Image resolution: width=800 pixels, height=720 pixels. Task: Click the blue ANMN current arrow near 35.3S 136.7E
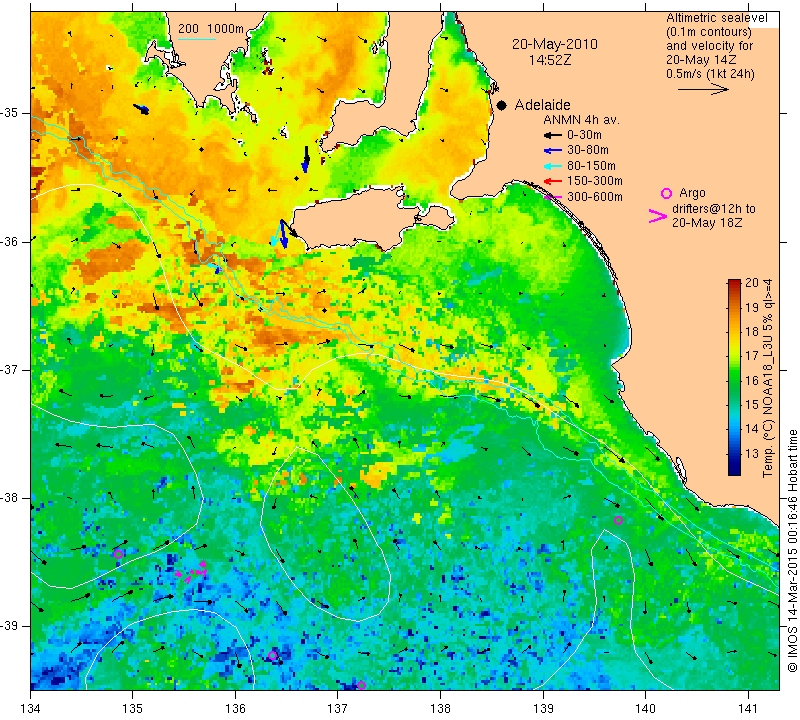[x=306, y=160]
